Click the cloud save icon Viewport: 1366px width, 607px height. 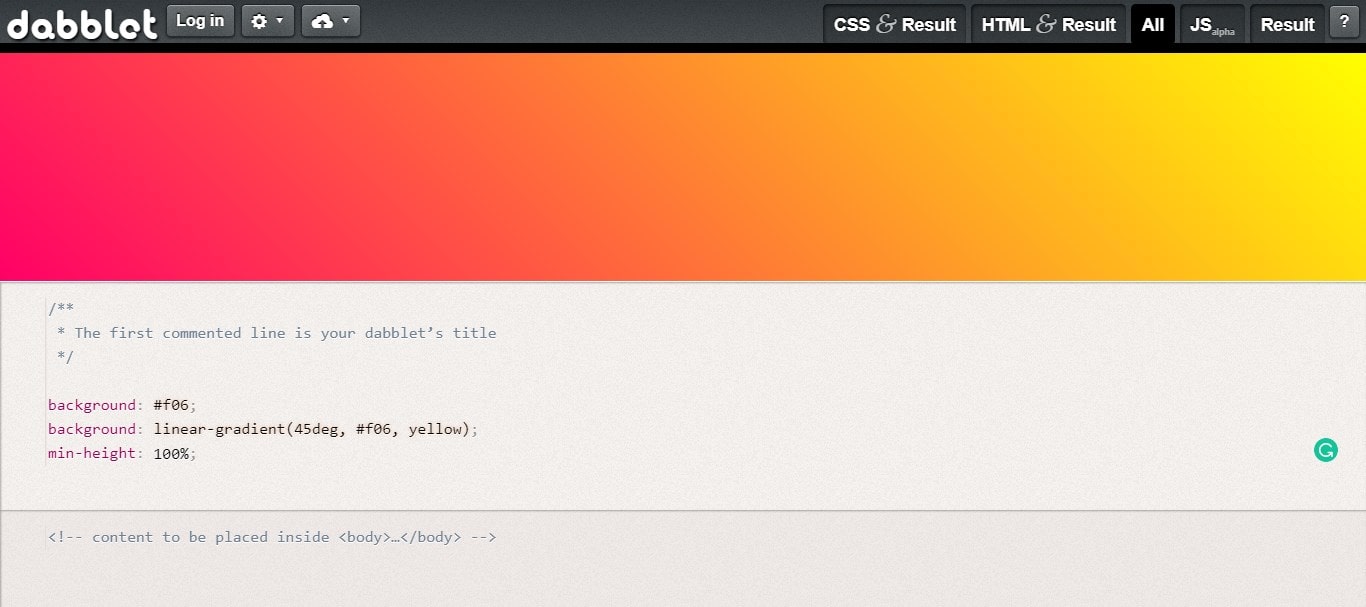click(x=323, y=20)
